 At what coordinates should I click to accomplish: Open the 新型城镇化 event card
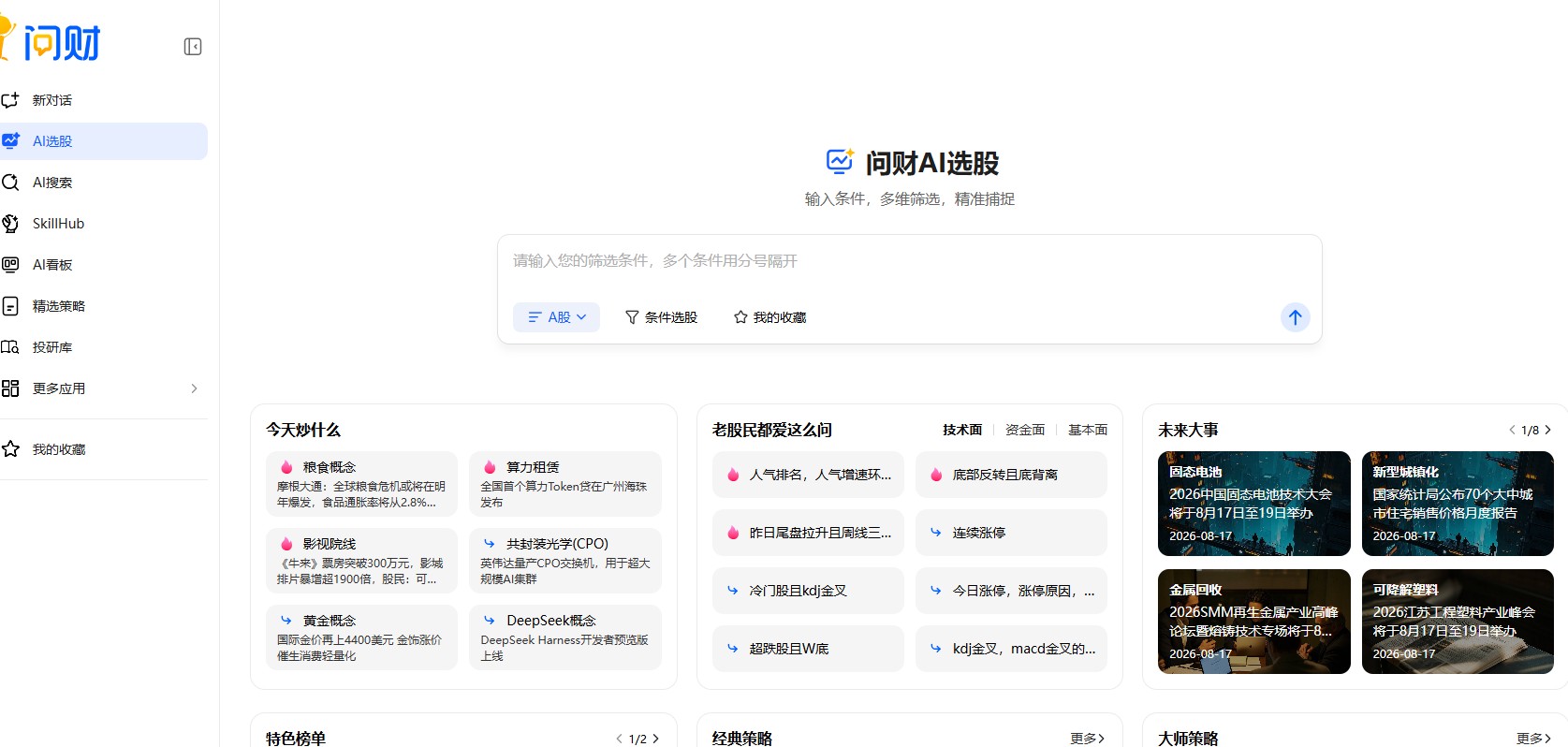[x=1458, y=504]
